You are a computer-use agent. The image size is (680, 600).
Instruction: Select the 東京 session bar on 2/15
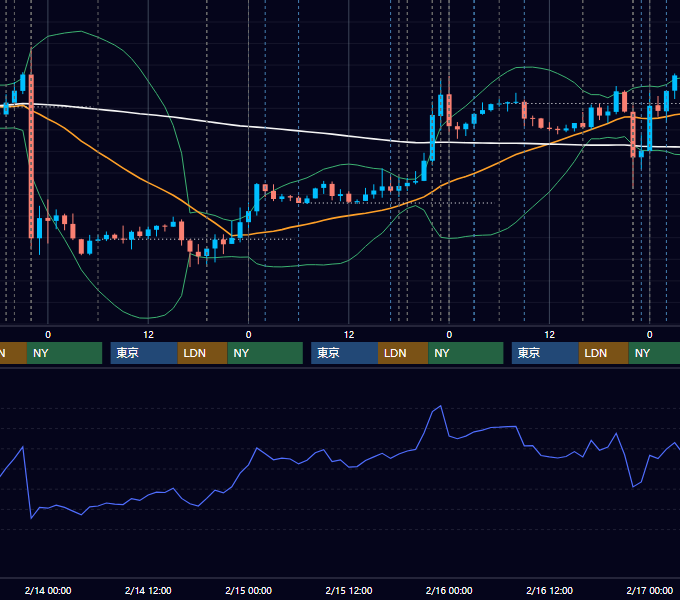[x=345, y=353]
